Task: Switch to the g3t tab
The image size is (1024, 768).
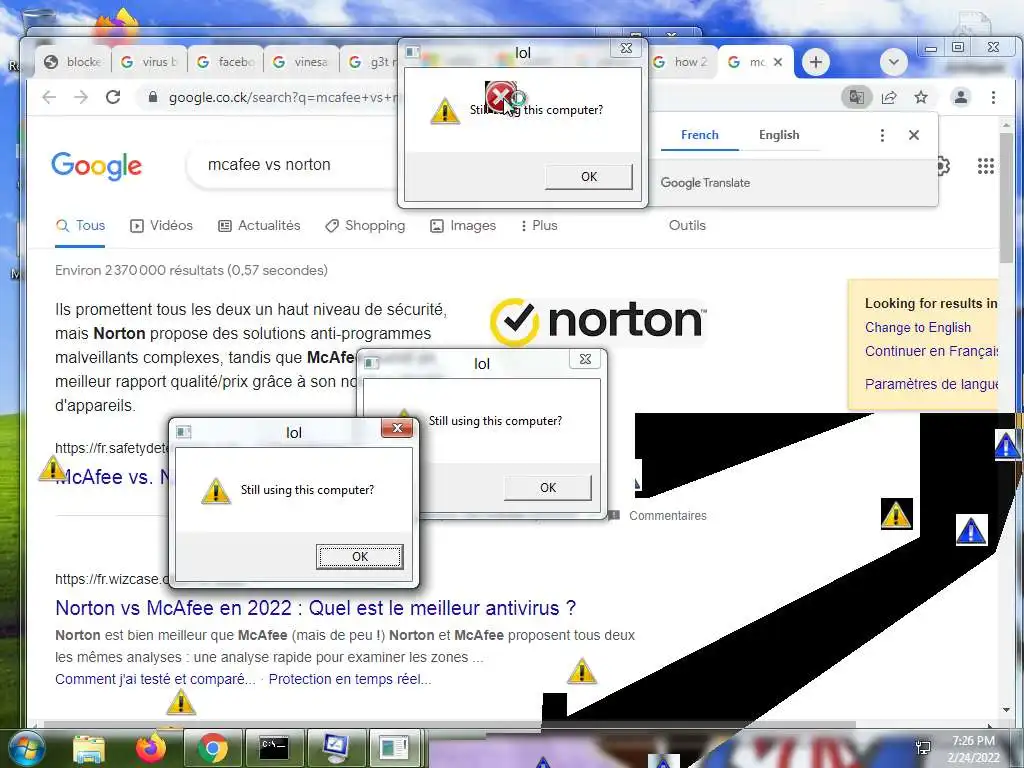Action: pyautogui.click(x=370, y=62)
